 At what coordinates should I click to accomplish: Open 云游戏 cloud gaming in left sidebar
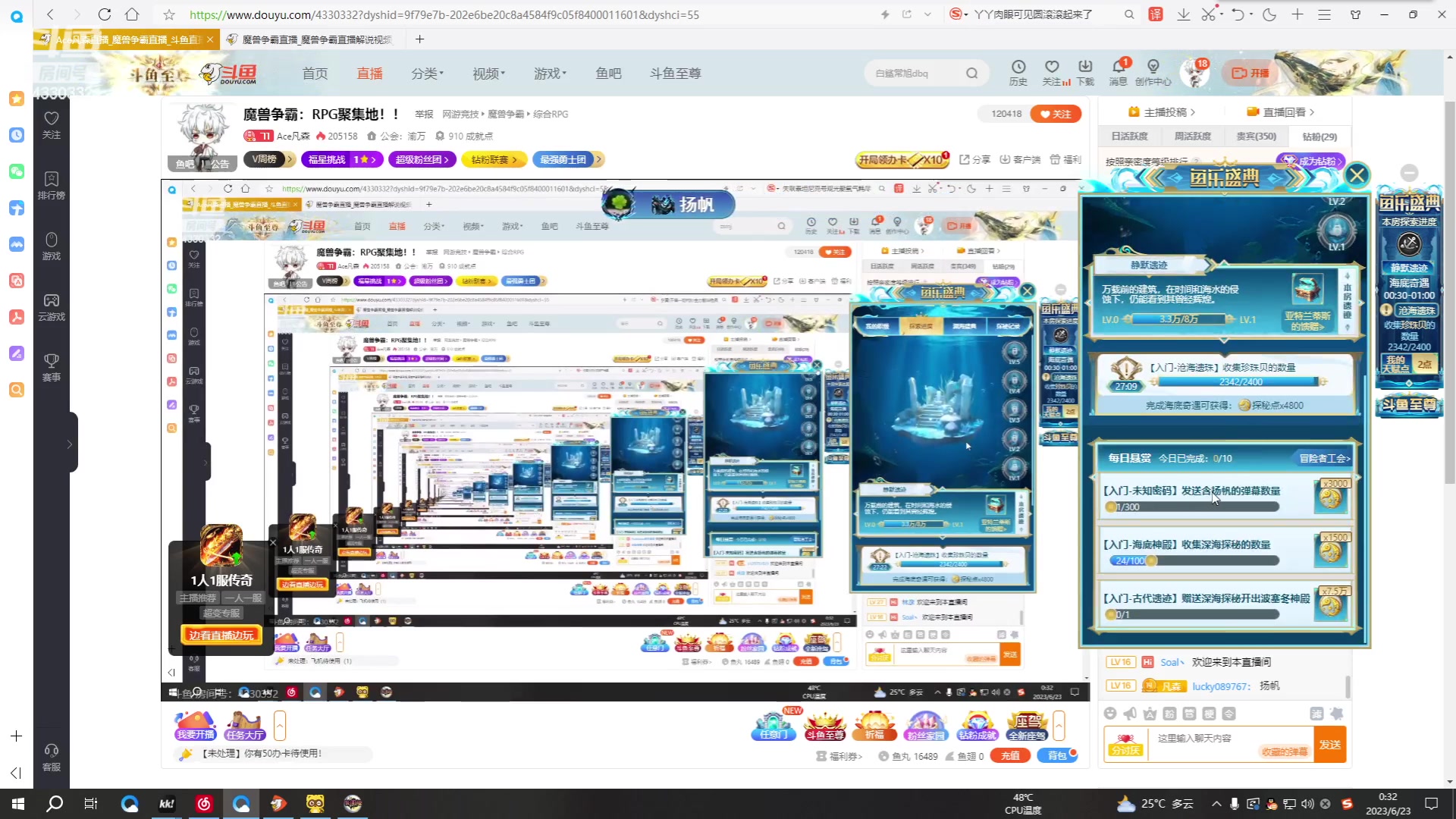click(x=51, y=307)
